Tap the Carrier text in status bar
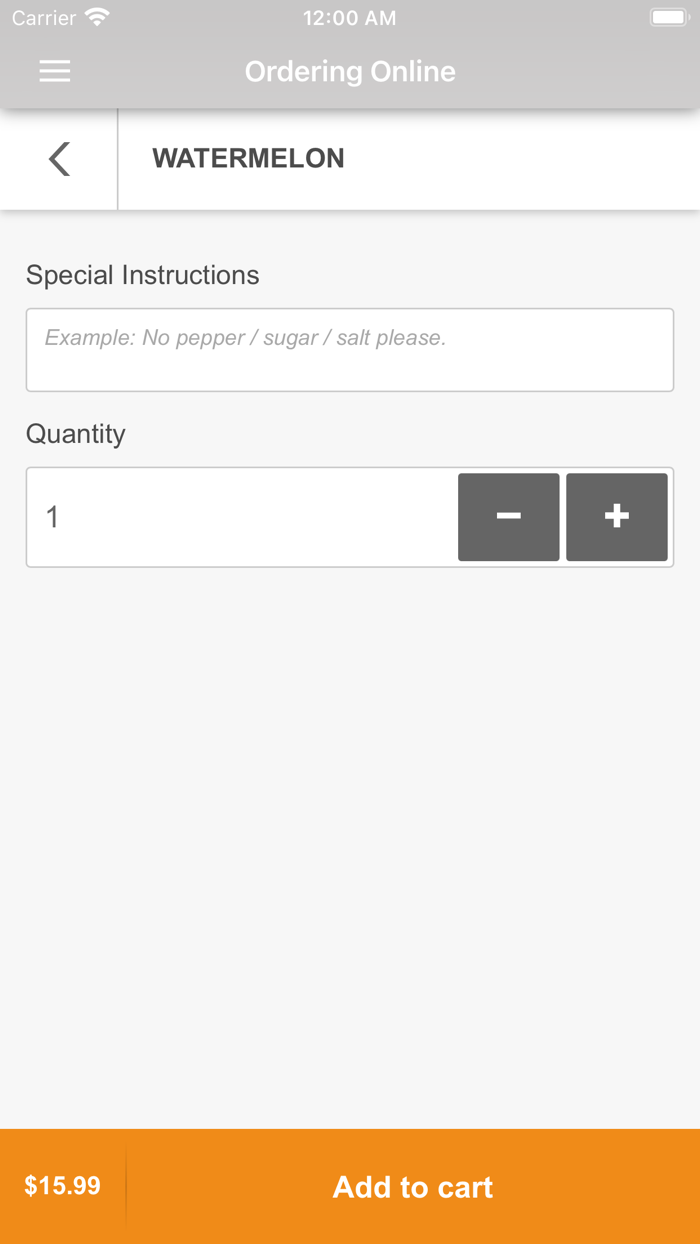 pyautogui.click(x=44, y=18)
